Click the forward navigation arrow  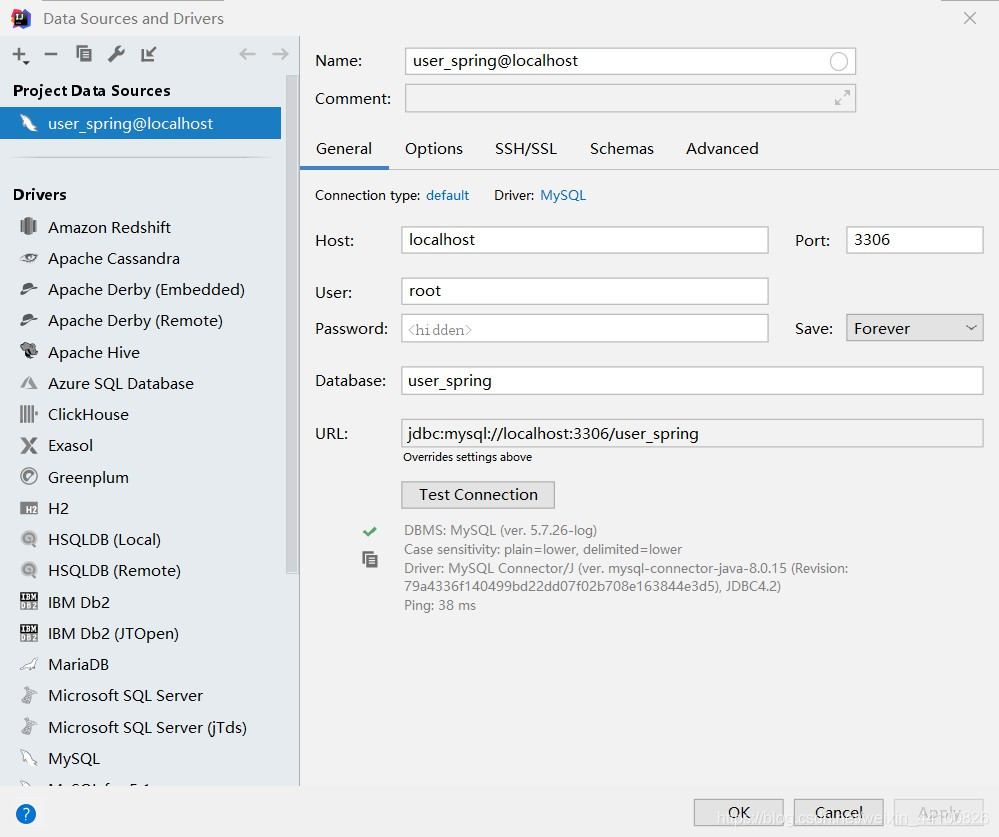click(x=278, y=54)
